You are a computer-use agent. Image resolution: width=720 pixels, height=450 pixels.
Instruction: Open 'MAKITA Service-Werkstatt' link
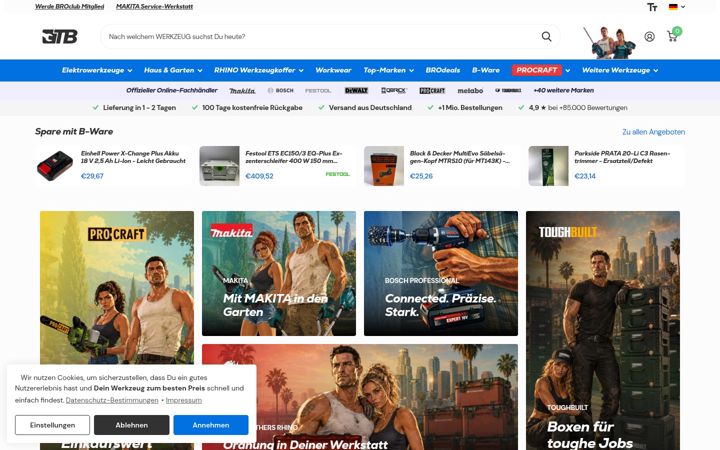point(154,6)
